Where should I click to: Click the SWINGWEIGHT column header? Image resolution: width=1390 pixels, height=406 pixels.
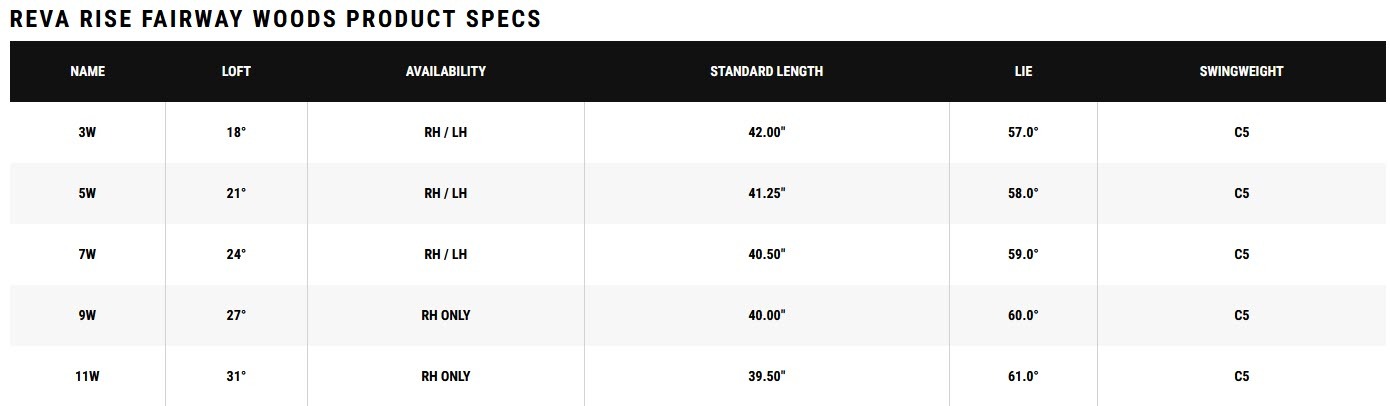1241,72
